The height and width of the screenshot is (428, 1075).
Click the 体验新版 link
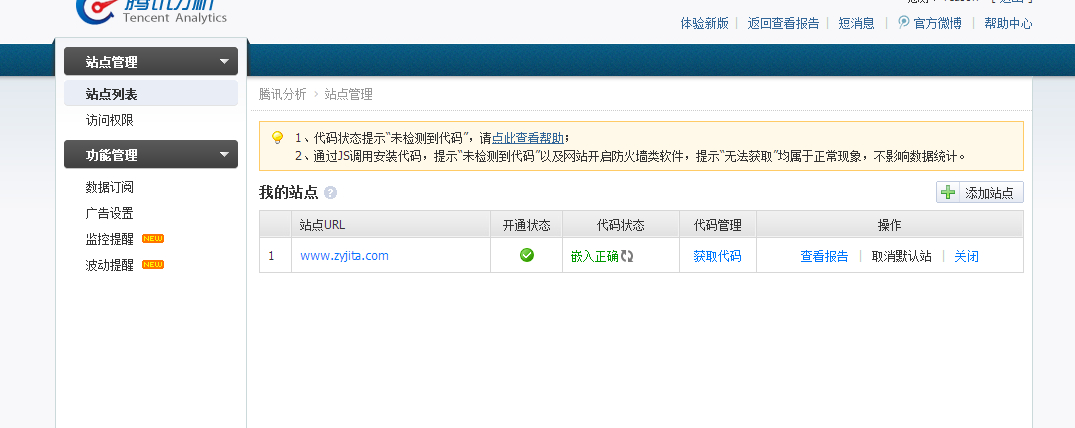click(704, 23)
